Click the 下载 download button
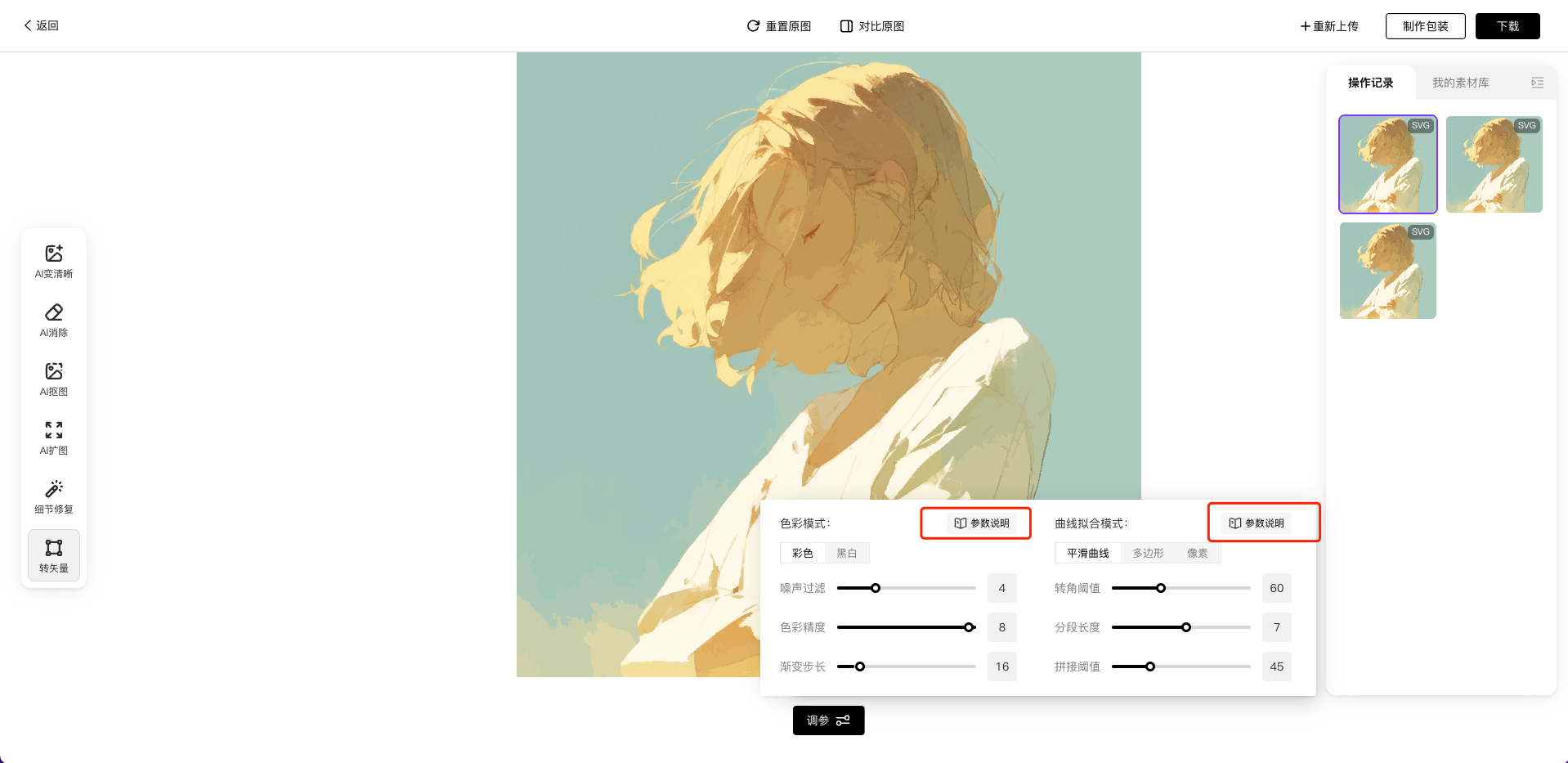Image resolution: width=1568 pixels, height=763 pixels. (1508, 26)
